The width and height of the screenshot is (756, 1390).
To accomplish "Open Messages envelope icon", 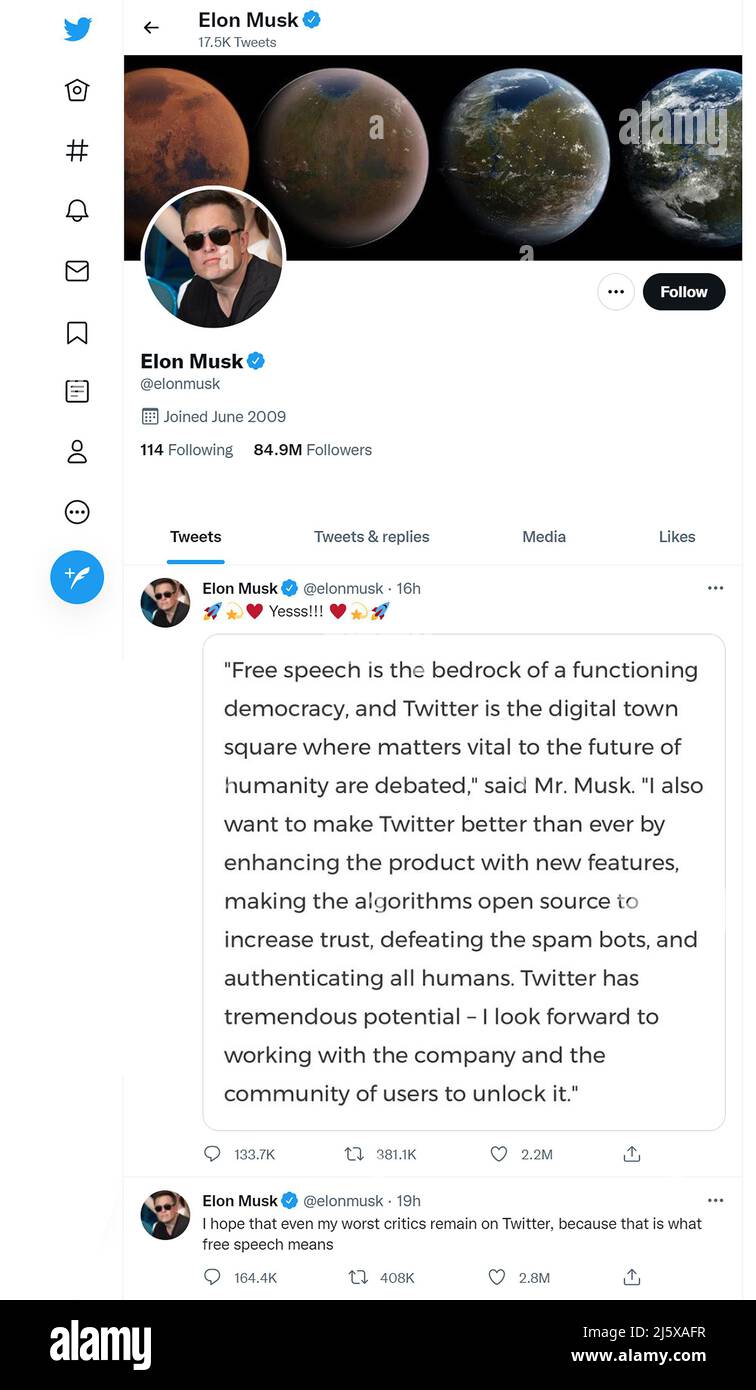I will [x=77, y=271].
